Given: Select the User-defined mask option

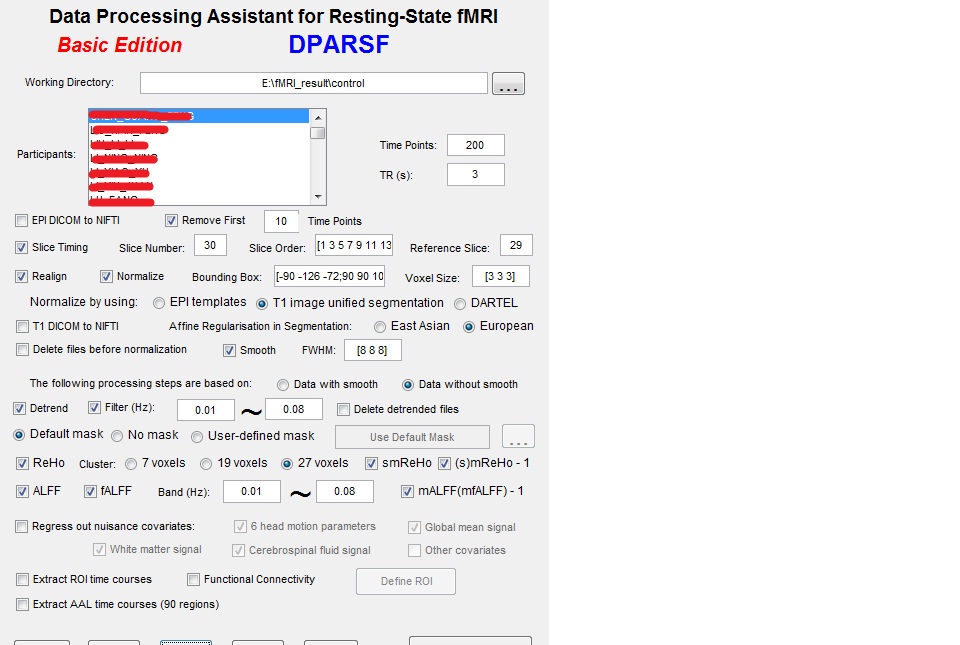Looking at the screenshot, I should pyautogui.click(x=197, y=436).
